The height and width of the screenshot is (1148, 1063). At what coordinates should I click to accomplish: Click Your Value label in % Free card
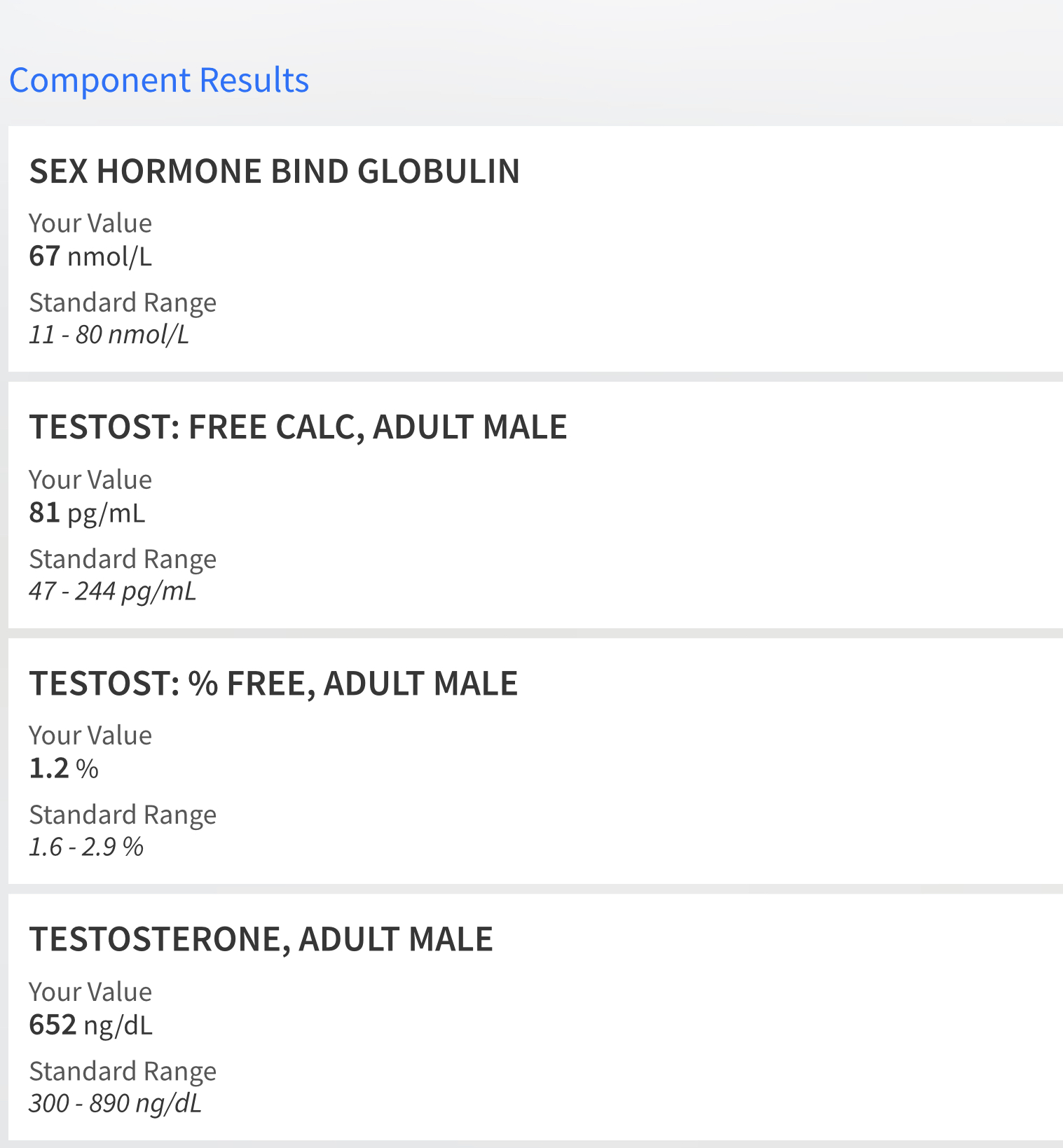click(x=90, y=735)
